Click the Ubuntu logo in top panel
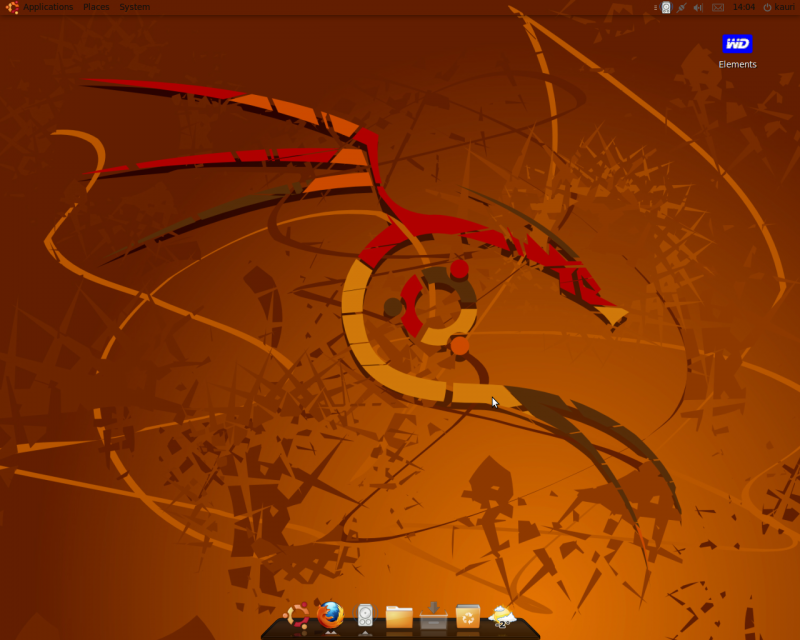 pyautogui.click(x=12, y=7)
